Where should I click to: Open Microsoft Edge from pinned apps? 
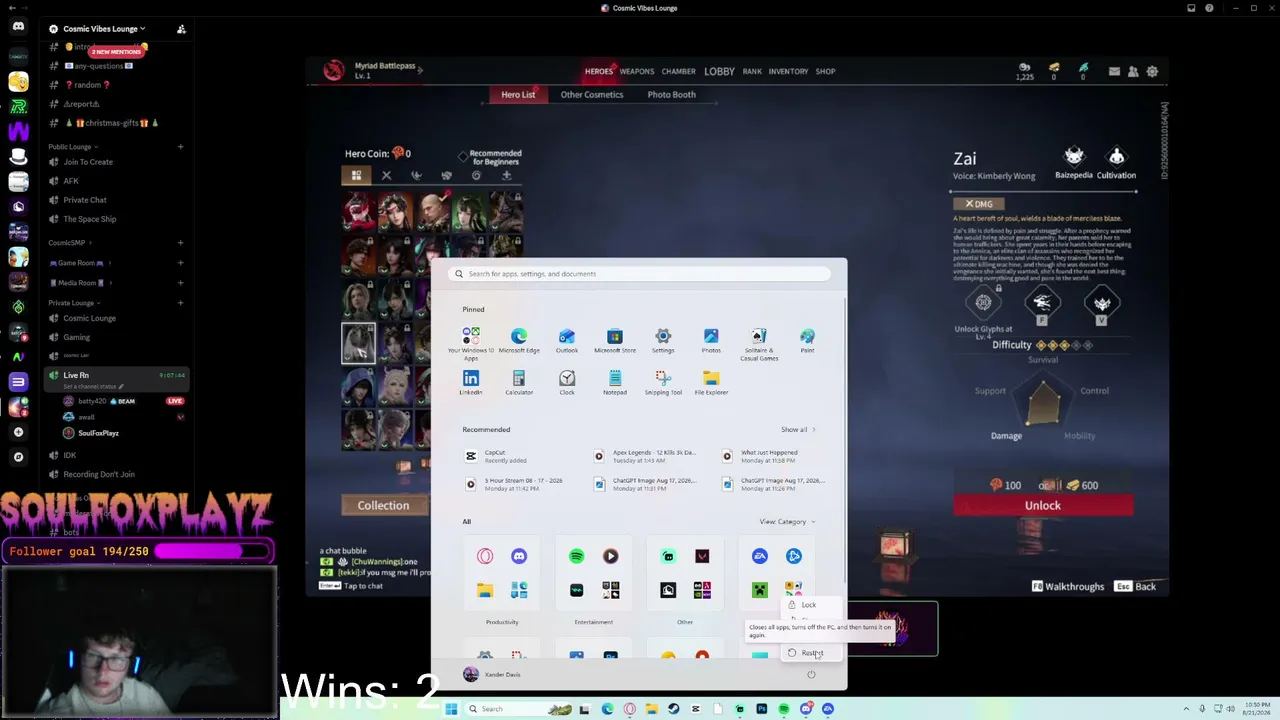[x=519, y=340]
